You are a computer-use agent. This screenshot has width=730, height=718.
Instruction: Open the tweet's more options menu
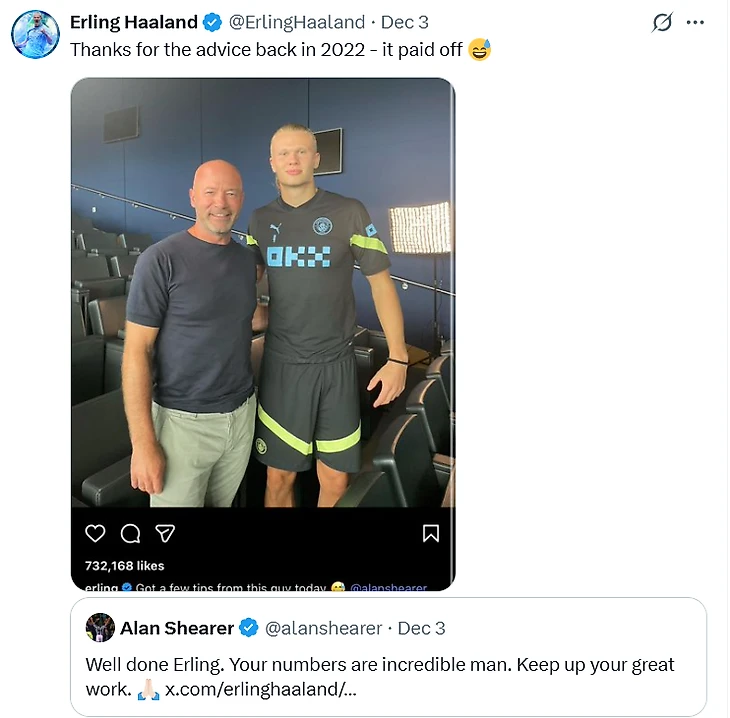(x=695, y=22)
